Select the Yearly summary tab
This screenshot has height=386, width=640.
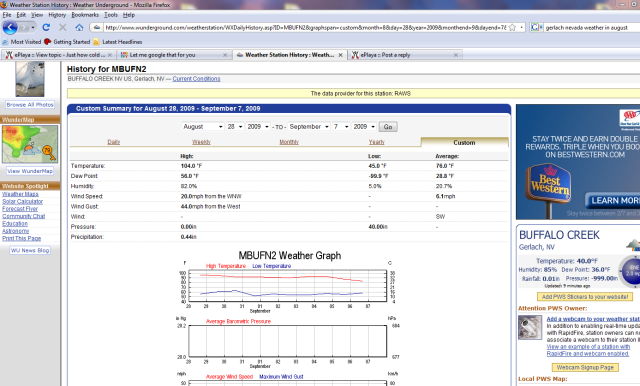(376, 142)
